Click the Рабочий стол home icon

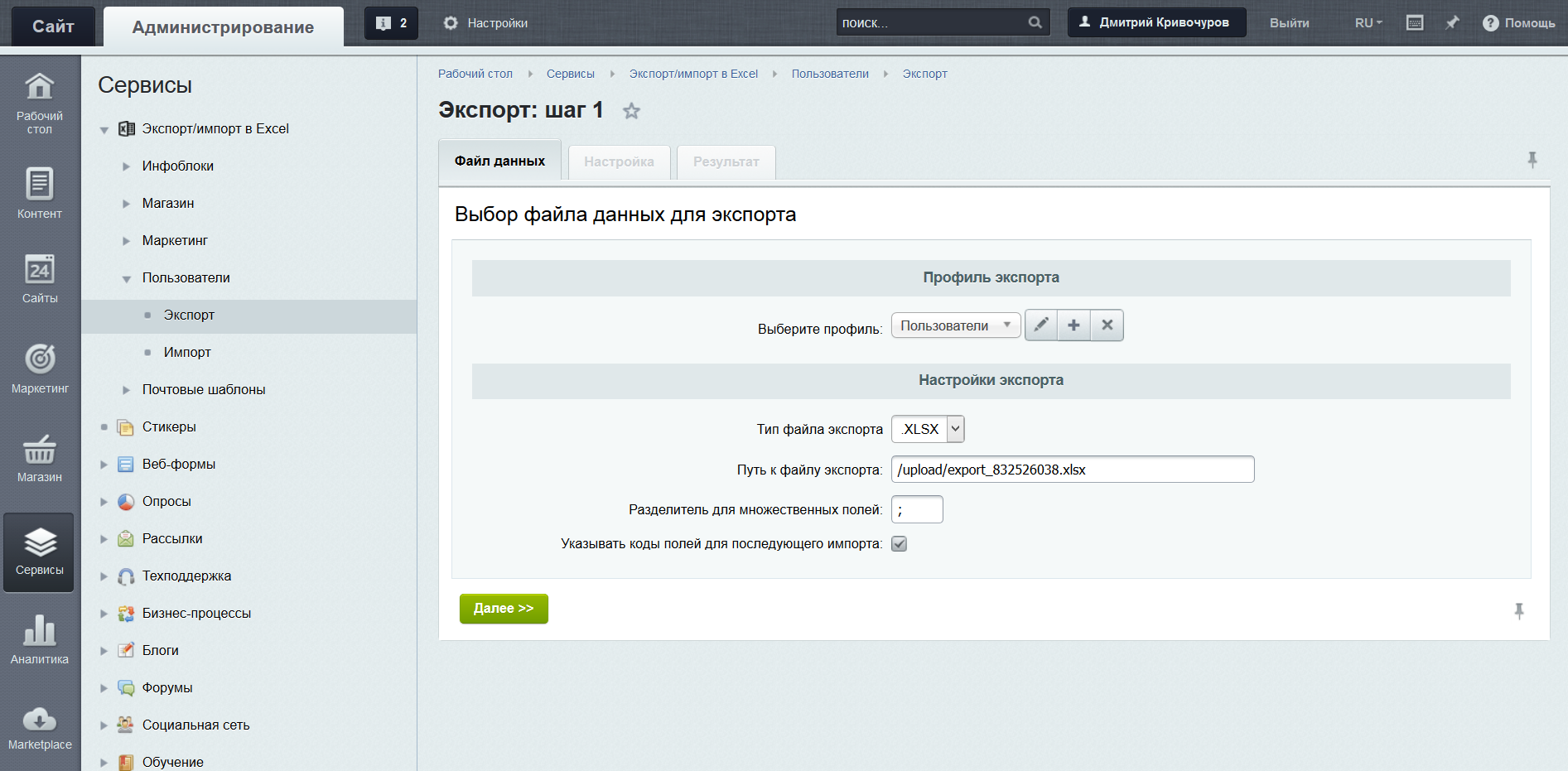coord(40,87)
